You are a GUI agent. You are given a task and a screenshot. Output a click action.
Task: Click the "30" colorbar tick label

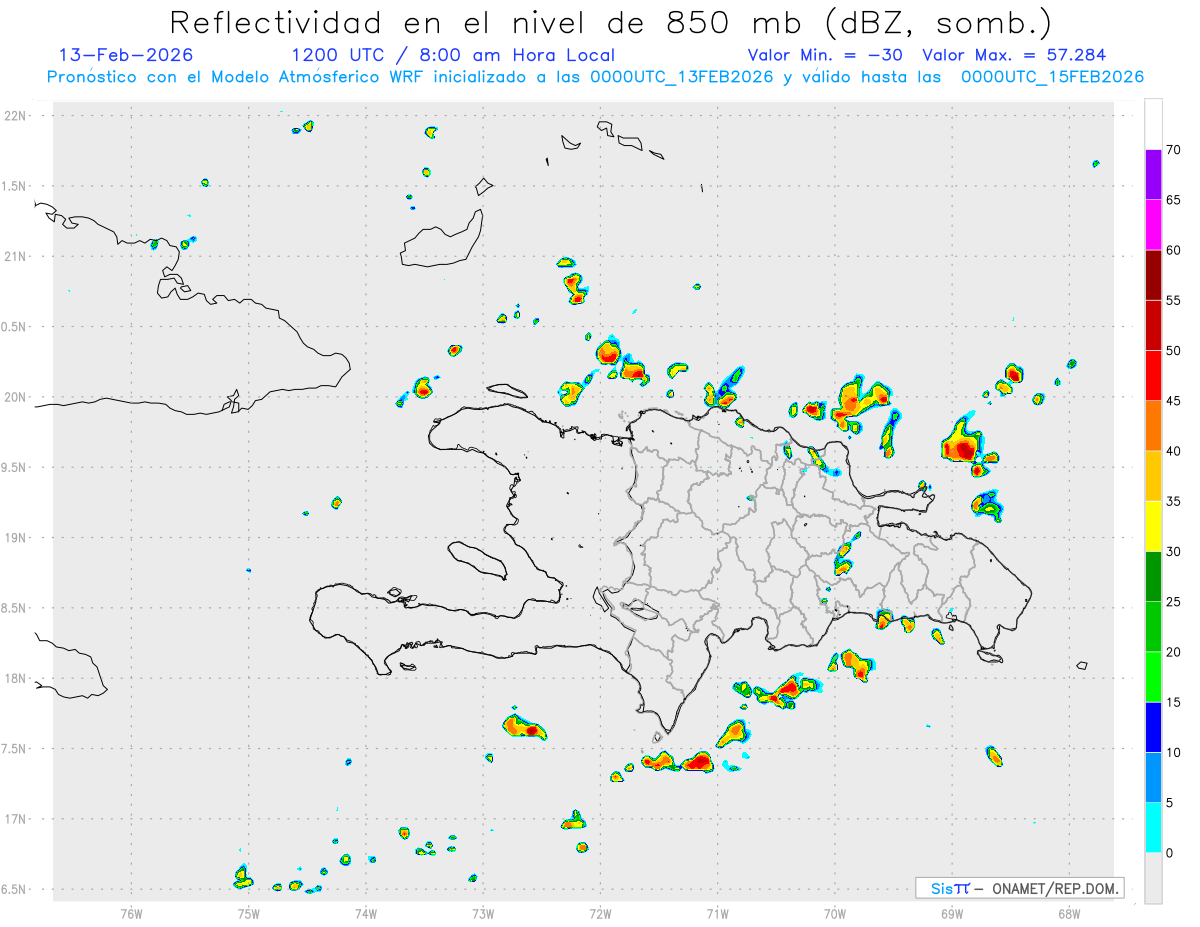pyautogui.click(x=1174, y=552)
